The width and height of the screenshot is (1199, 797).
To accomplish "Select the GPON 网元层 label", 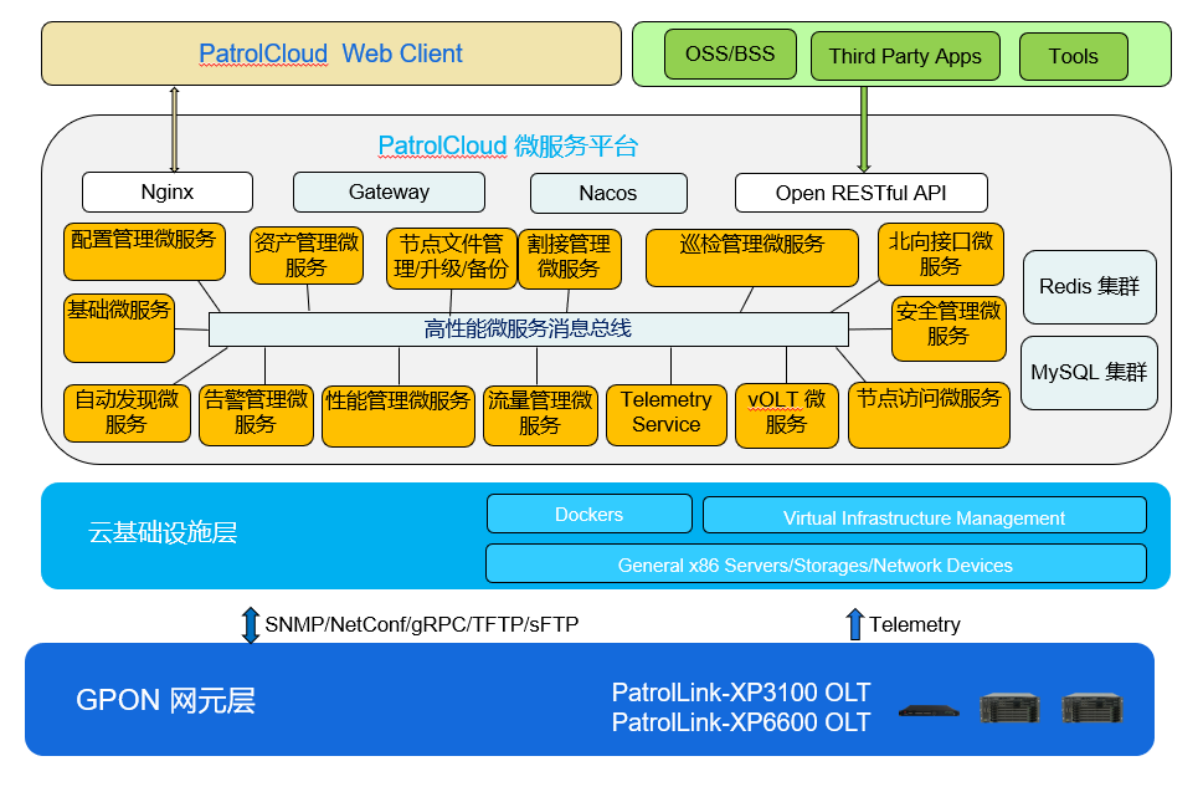I will tap(166, 701).
